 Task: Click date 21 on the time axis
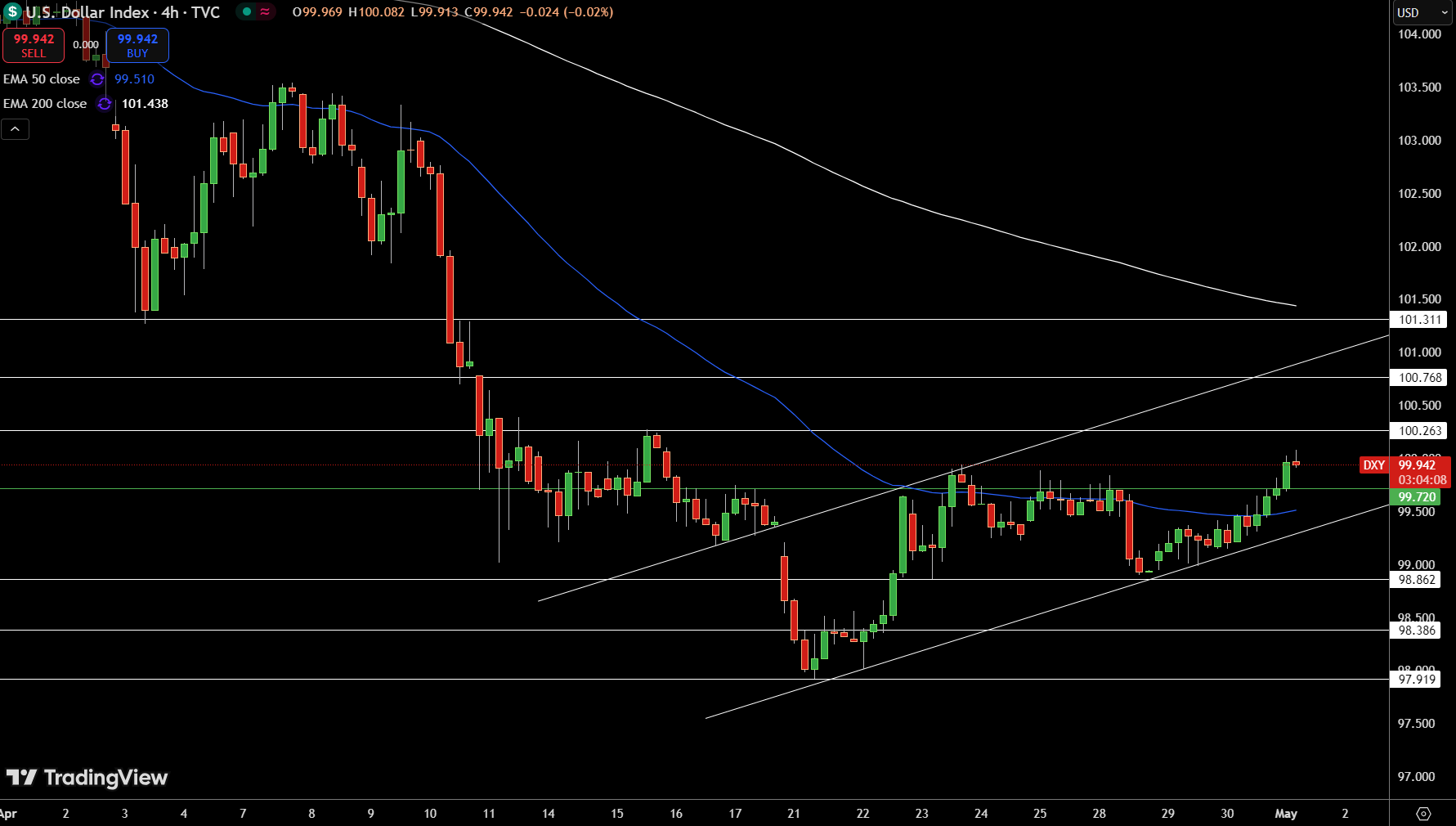coord(794,814)
